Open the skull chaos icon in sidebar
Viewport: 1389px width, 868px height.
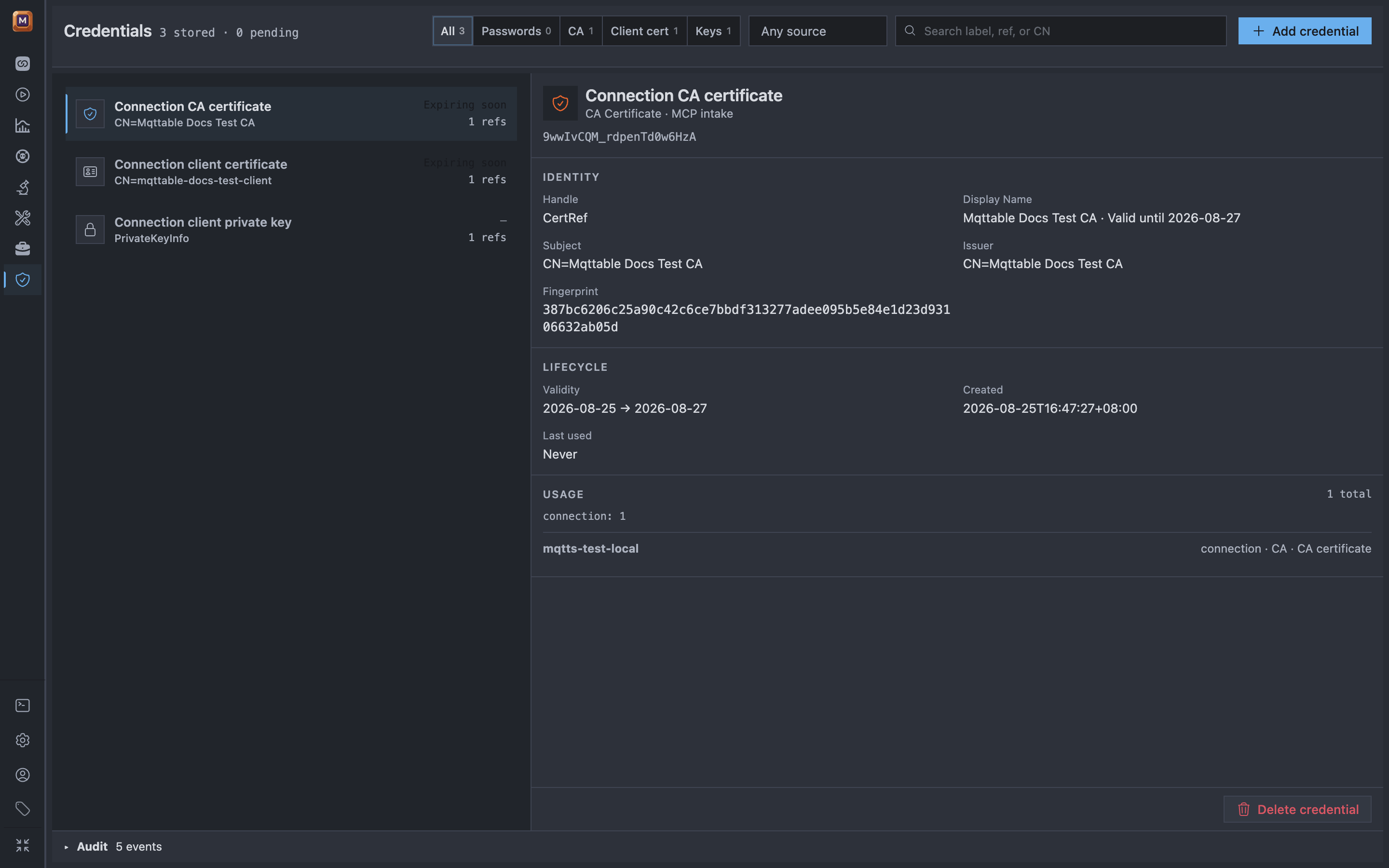(22, 156)
